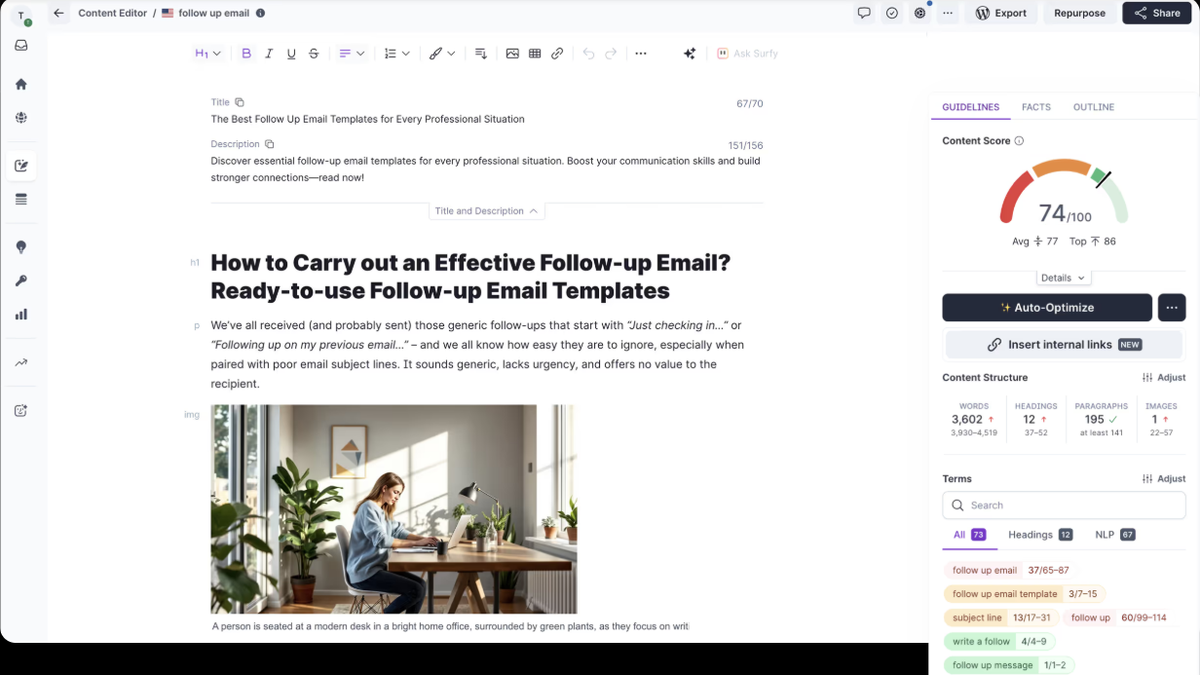The height and width of the screenshot is (675, 1200).
Task: Open the inbox icon in left sidebar
Action: 21,46
